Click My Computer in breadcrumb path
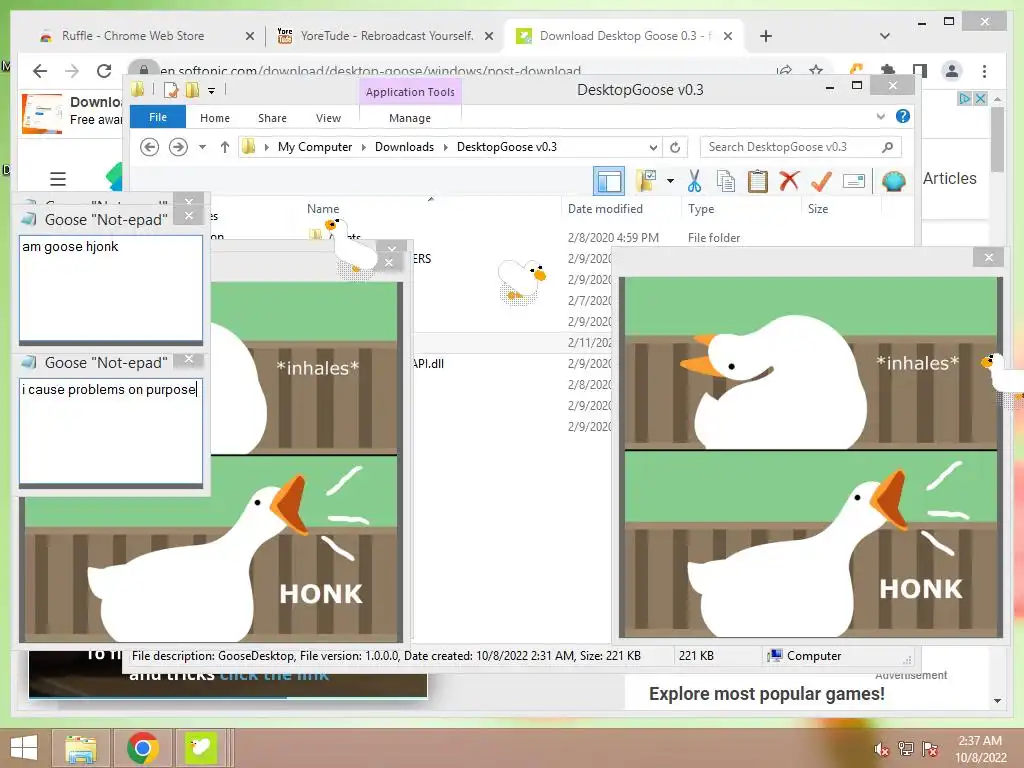The height and width of the screenshot is (768, 1024). click(x=315, y=147)
